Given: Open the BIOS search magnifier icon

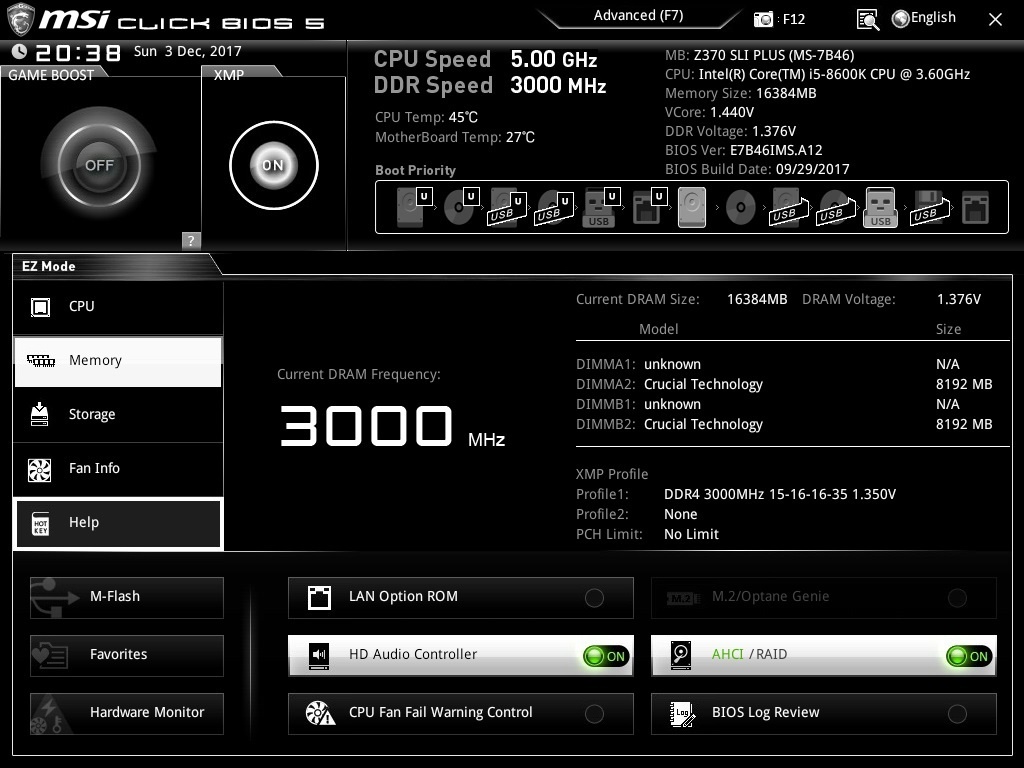Looking at the screenshot, I should pyautogui.click(x=867, y=20).
